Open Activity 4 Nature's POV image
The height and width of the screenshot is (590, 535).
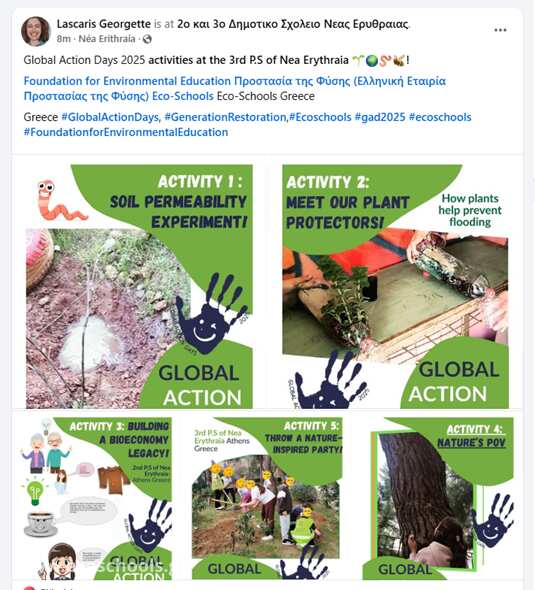pos(438,499)
